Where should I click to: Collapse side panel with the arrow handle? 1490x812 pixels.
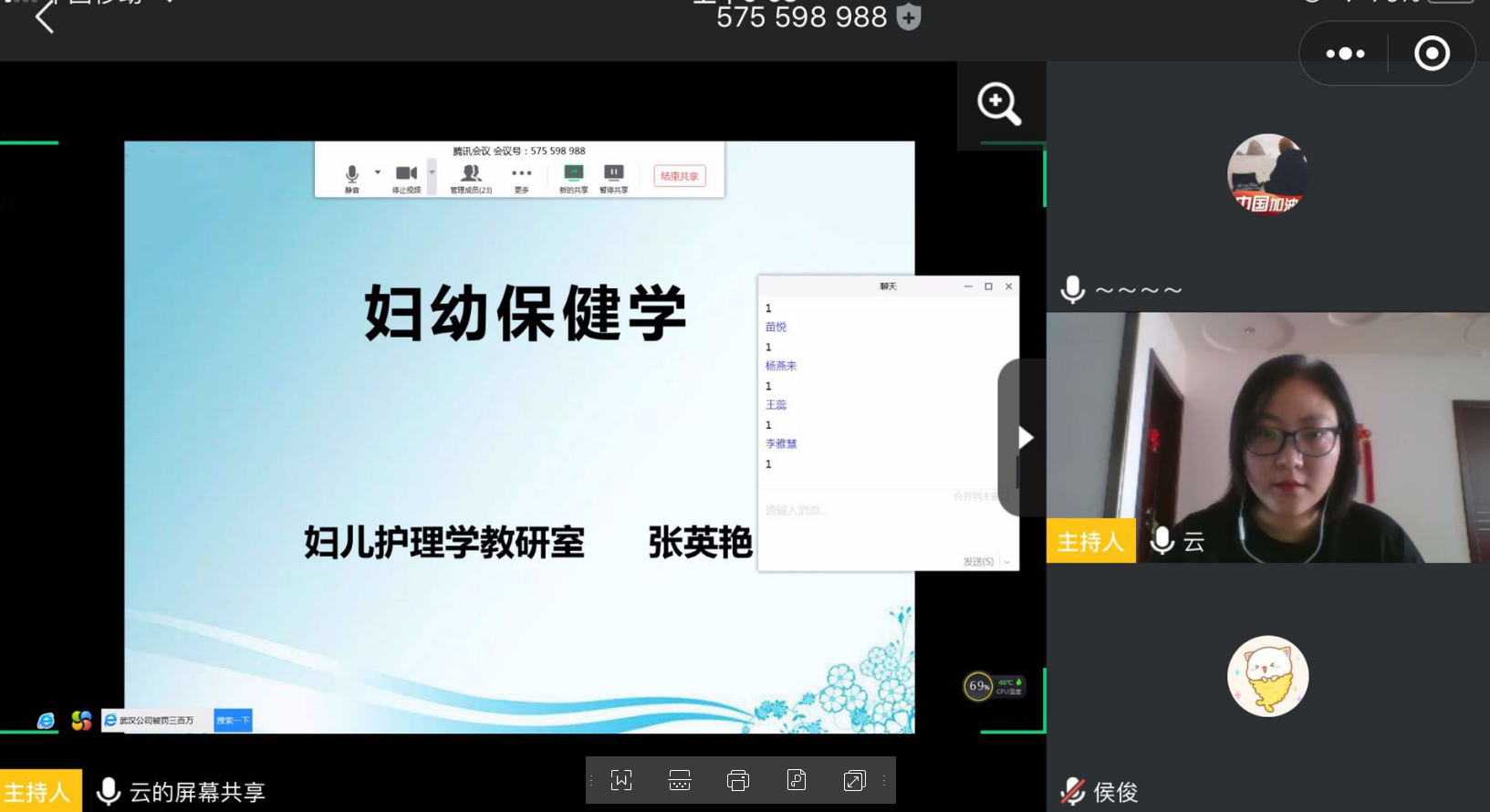point(1026,438)
